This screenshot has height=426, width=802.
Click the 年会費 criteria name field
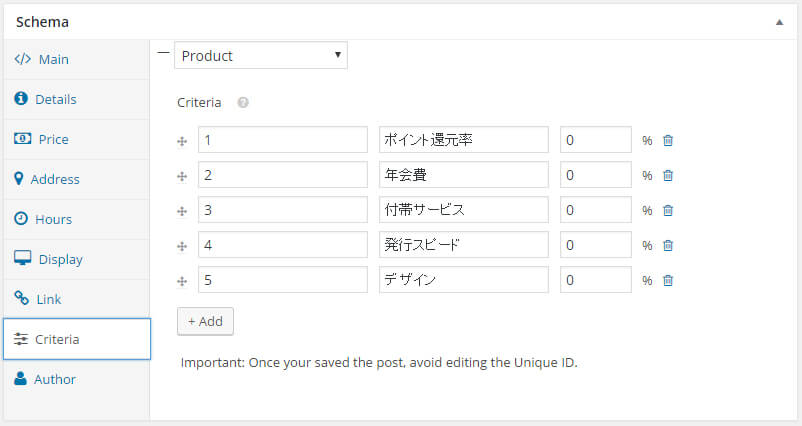pyautogui.click(x=463, y=174)
